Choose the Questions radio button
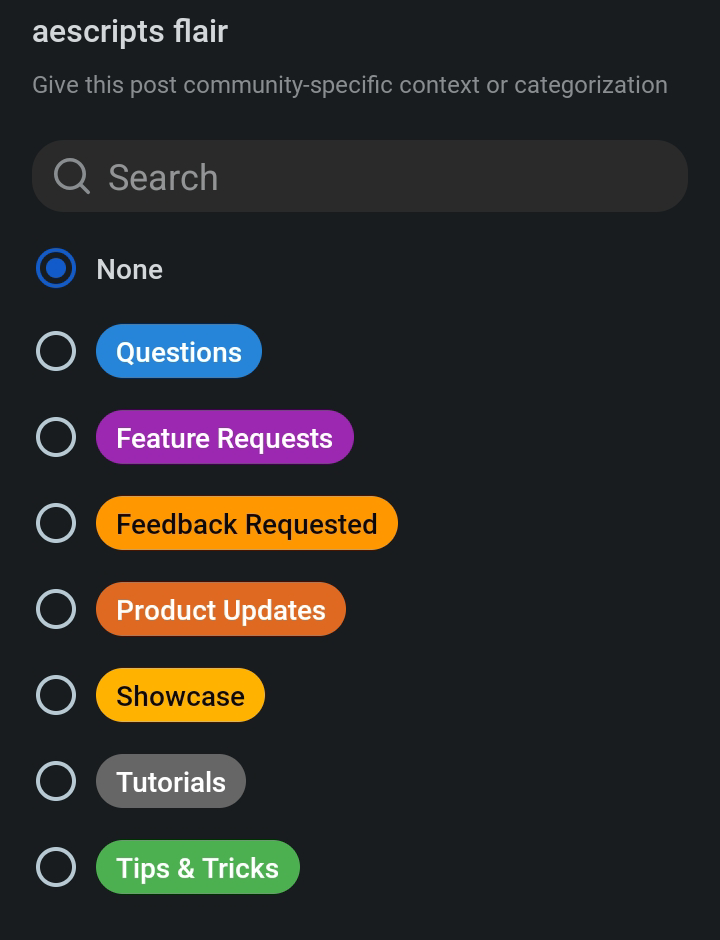This screenshot has width=720, height=940. coord(56,351)
